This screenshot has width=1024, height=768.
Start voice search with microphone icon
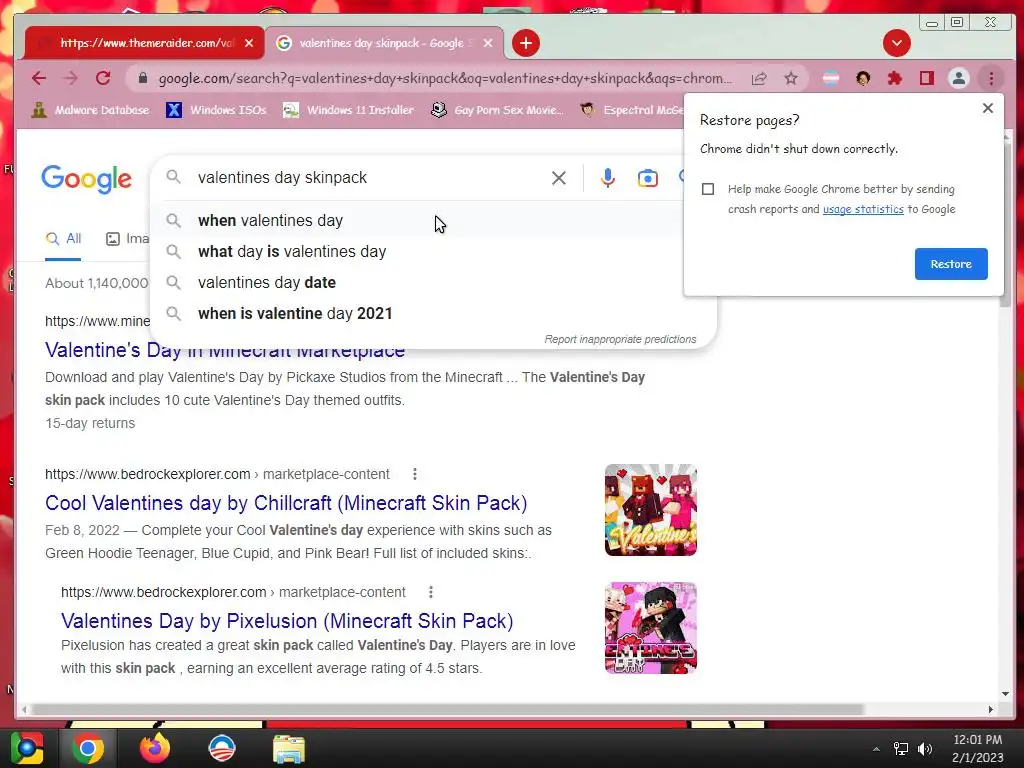pyautogui.click(x=607, y=178)
